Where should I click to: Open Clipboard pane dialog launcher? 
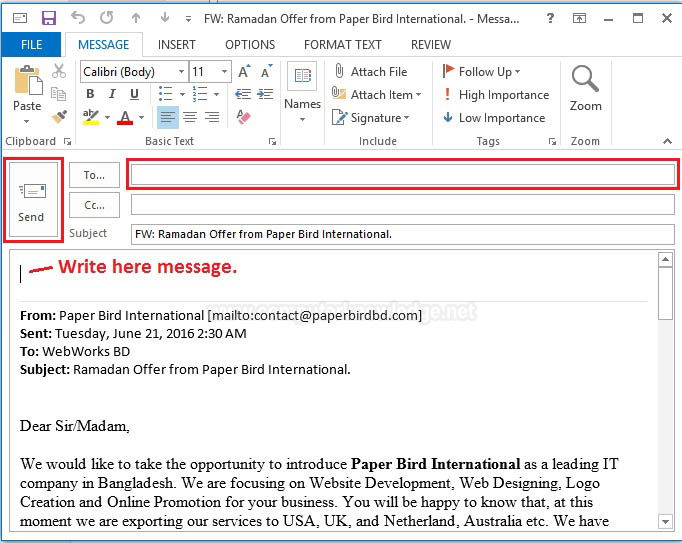[67, 141]
